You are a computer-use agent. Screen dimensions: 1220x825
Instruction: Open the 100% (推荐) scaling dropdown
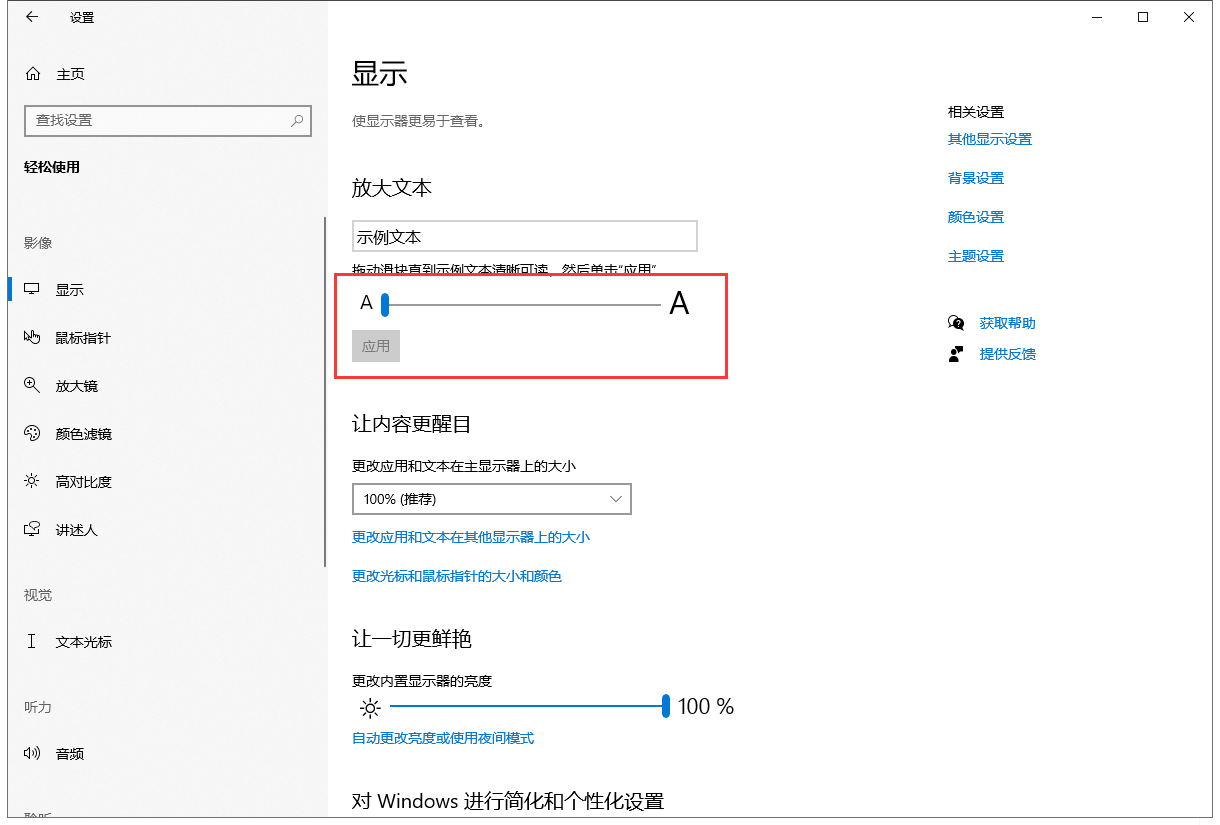(491, 498)
